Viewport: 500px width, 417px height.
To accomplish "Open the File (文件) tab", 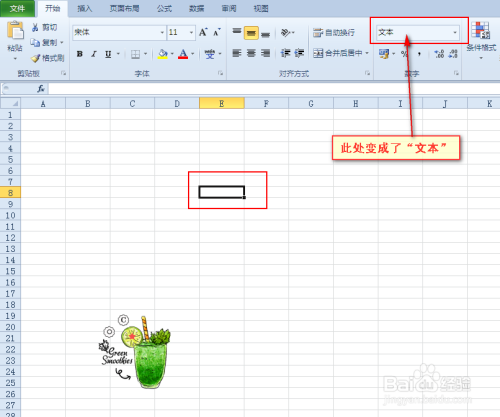I will [x=17, y=8].
